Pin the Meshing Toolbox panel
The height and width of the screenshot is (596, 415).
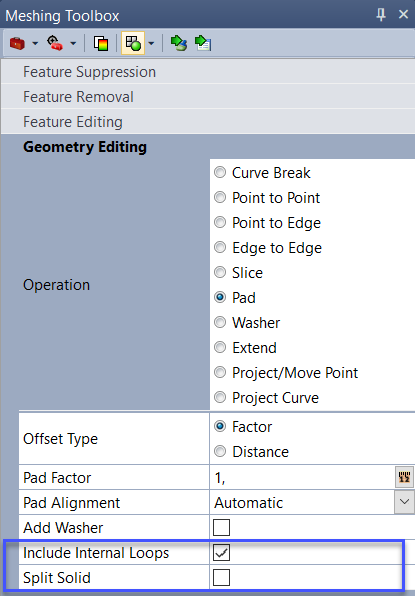coord(380,14)
